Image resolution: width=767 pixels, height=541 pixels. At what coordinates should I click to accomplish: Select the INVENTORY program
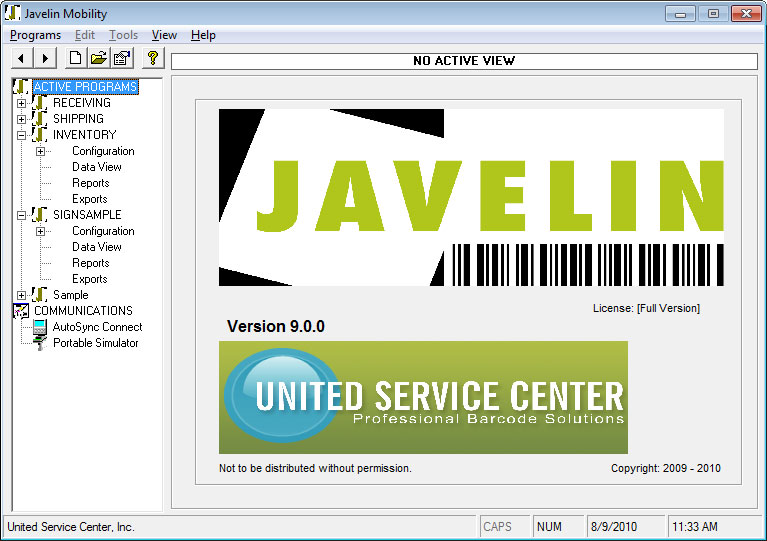85,135
